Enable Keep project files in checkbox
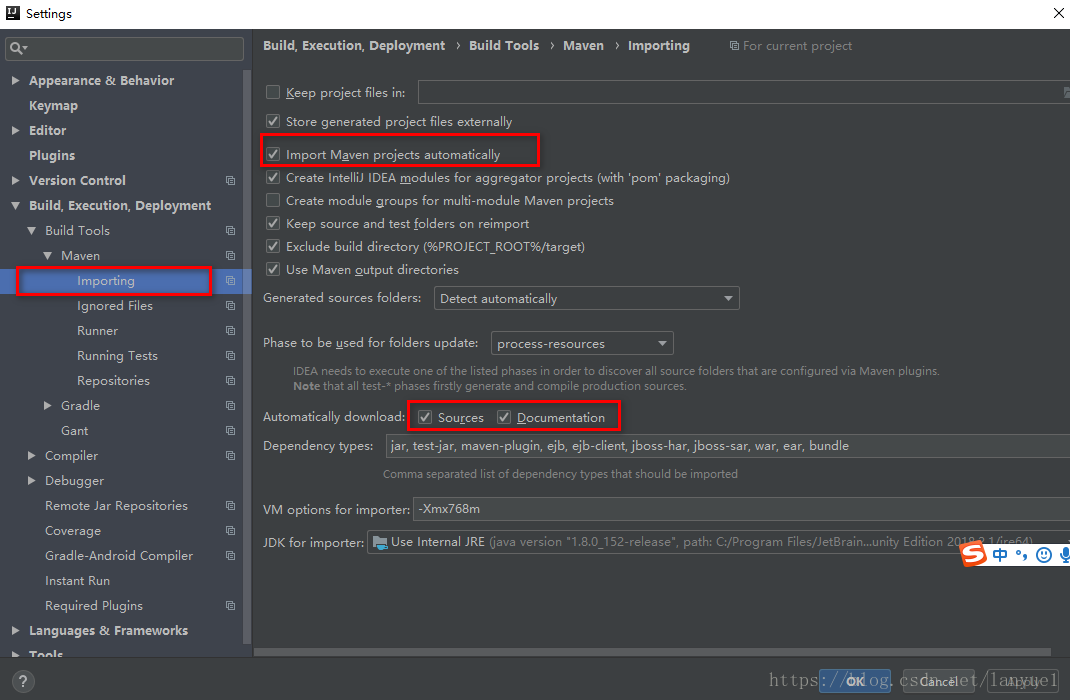 [273, 92]
